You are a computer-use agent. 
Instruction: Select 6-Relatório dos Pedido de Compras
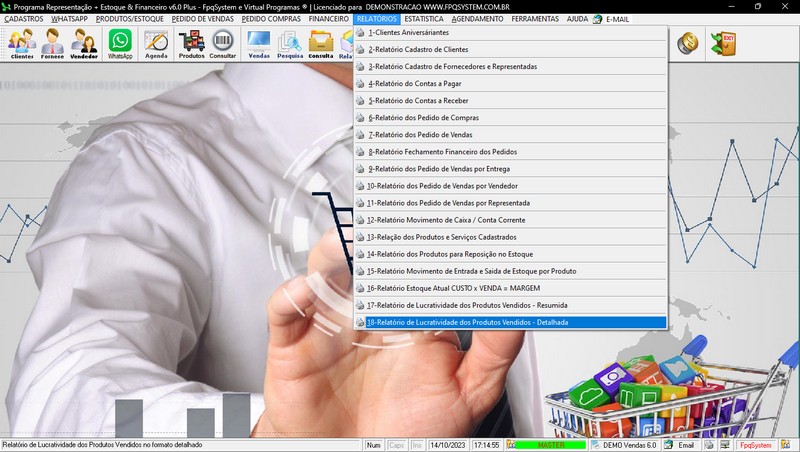click(510, 118)
